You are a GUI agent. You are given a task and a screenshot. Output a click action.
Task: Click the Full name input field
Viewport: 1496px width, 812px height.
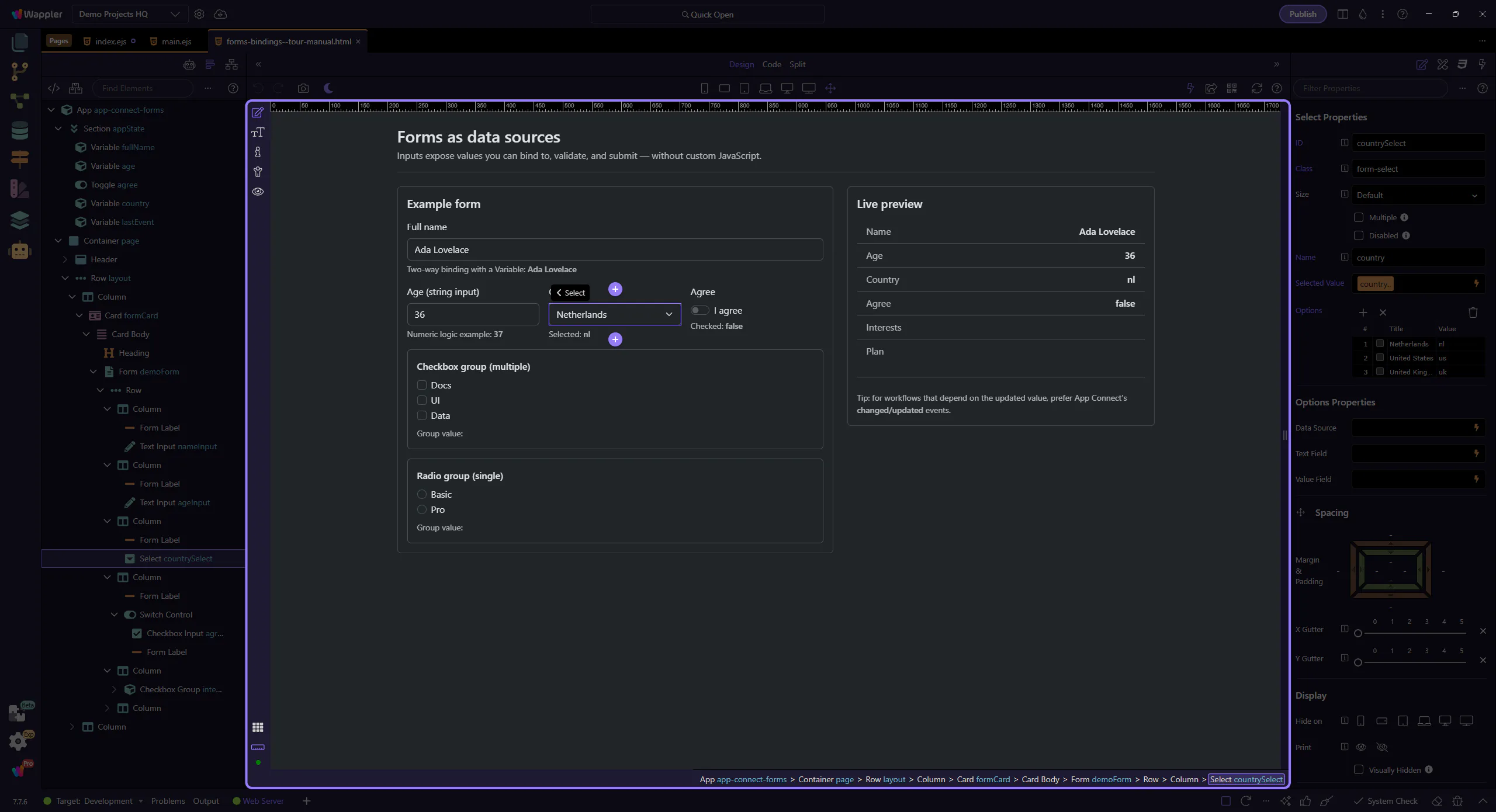pos(614,249)
